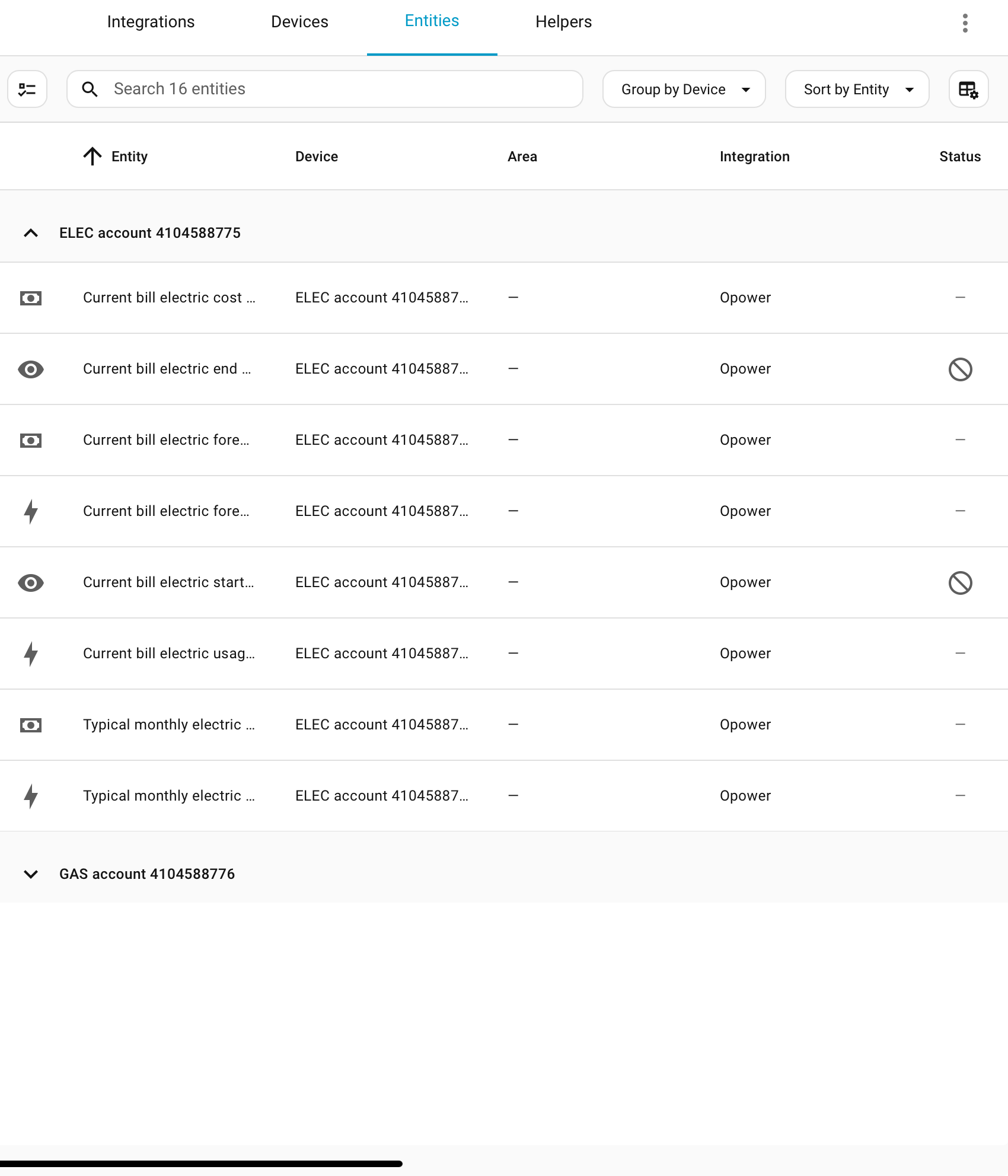Open the Group by Device dropdown

point(684,89)
